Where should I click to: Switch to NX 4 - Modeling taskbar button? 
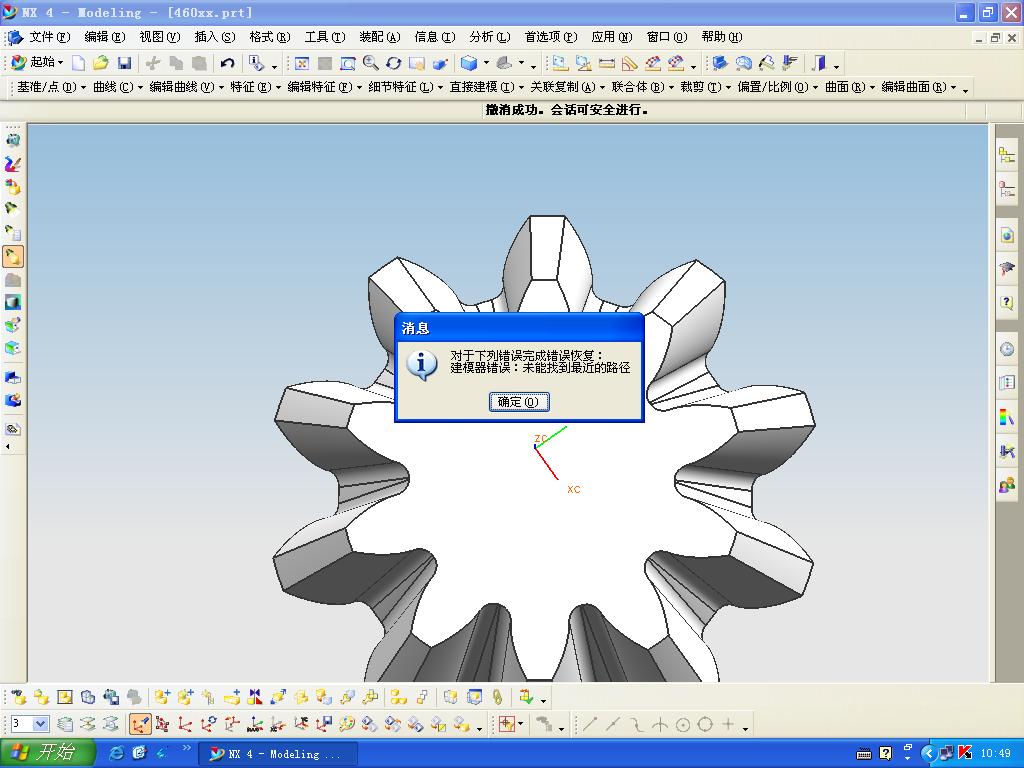click(278, 754)
